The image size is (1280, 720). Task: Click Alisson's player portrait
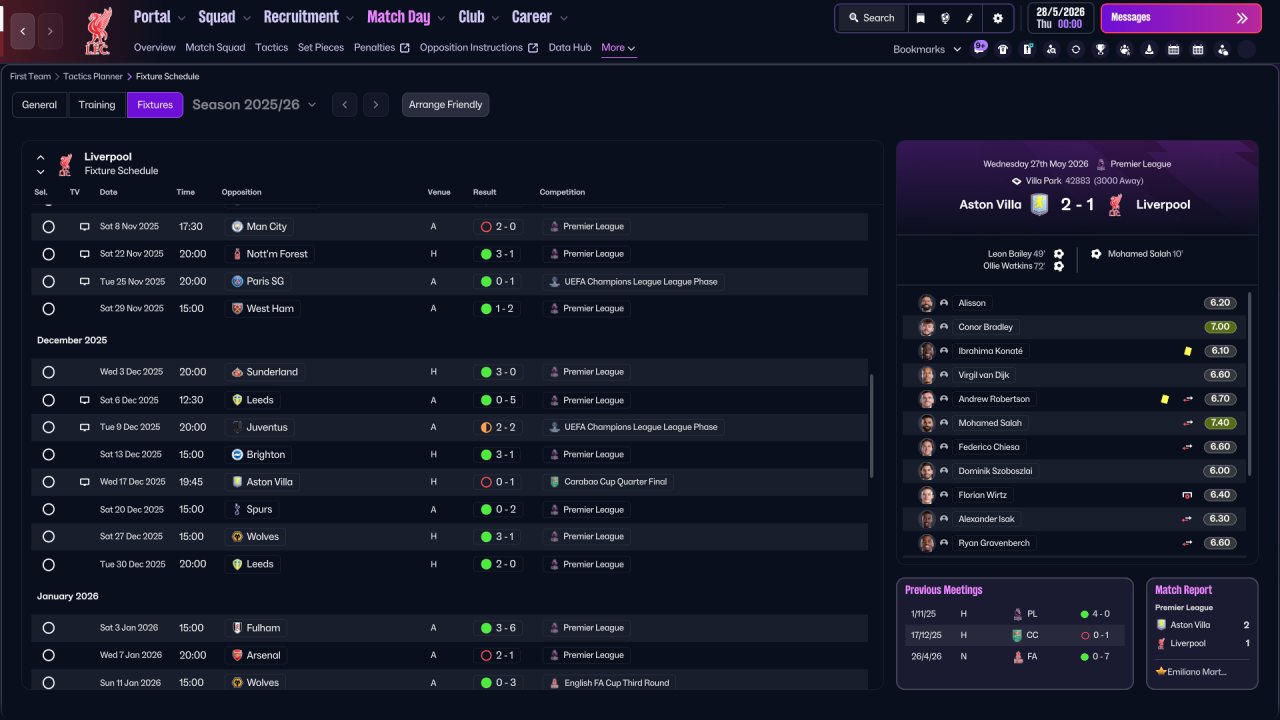926,303
